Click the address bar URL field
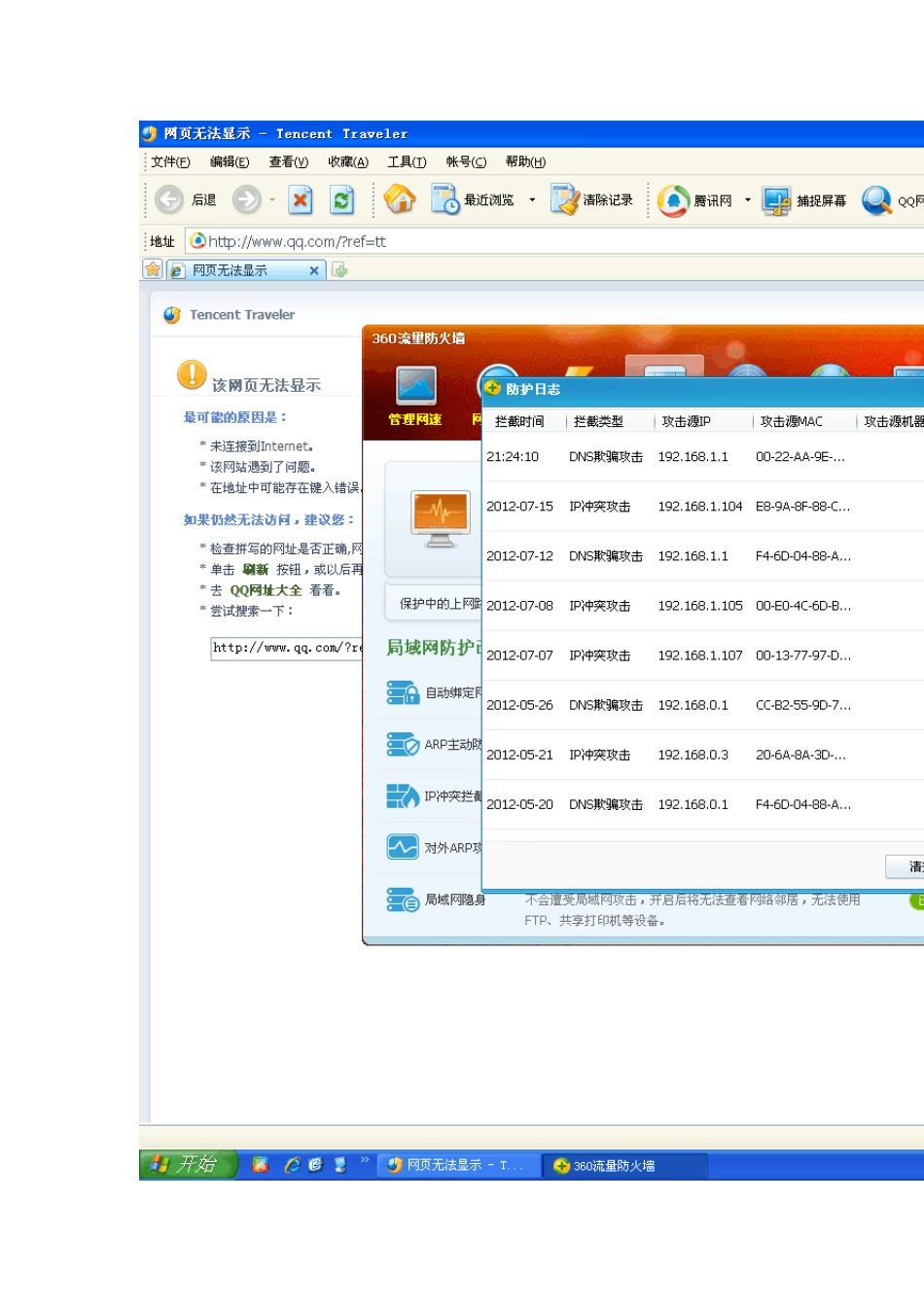The height and width of the screenshot is (1307, 924). click(x=545, y=241)
